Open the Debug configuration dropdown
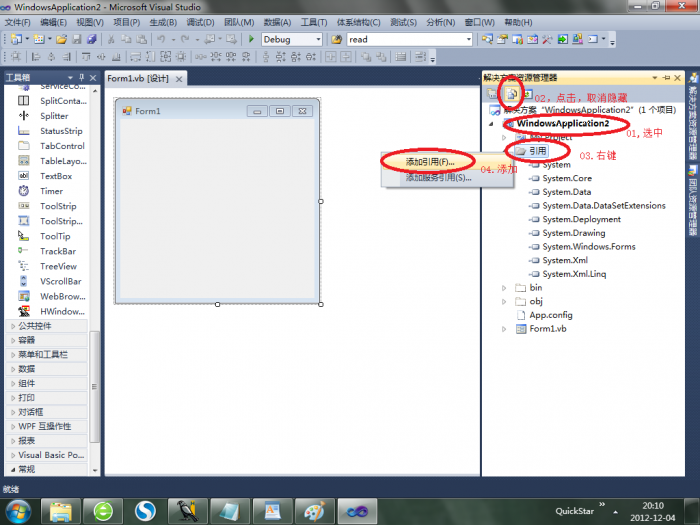 click(x=318, y=39)
